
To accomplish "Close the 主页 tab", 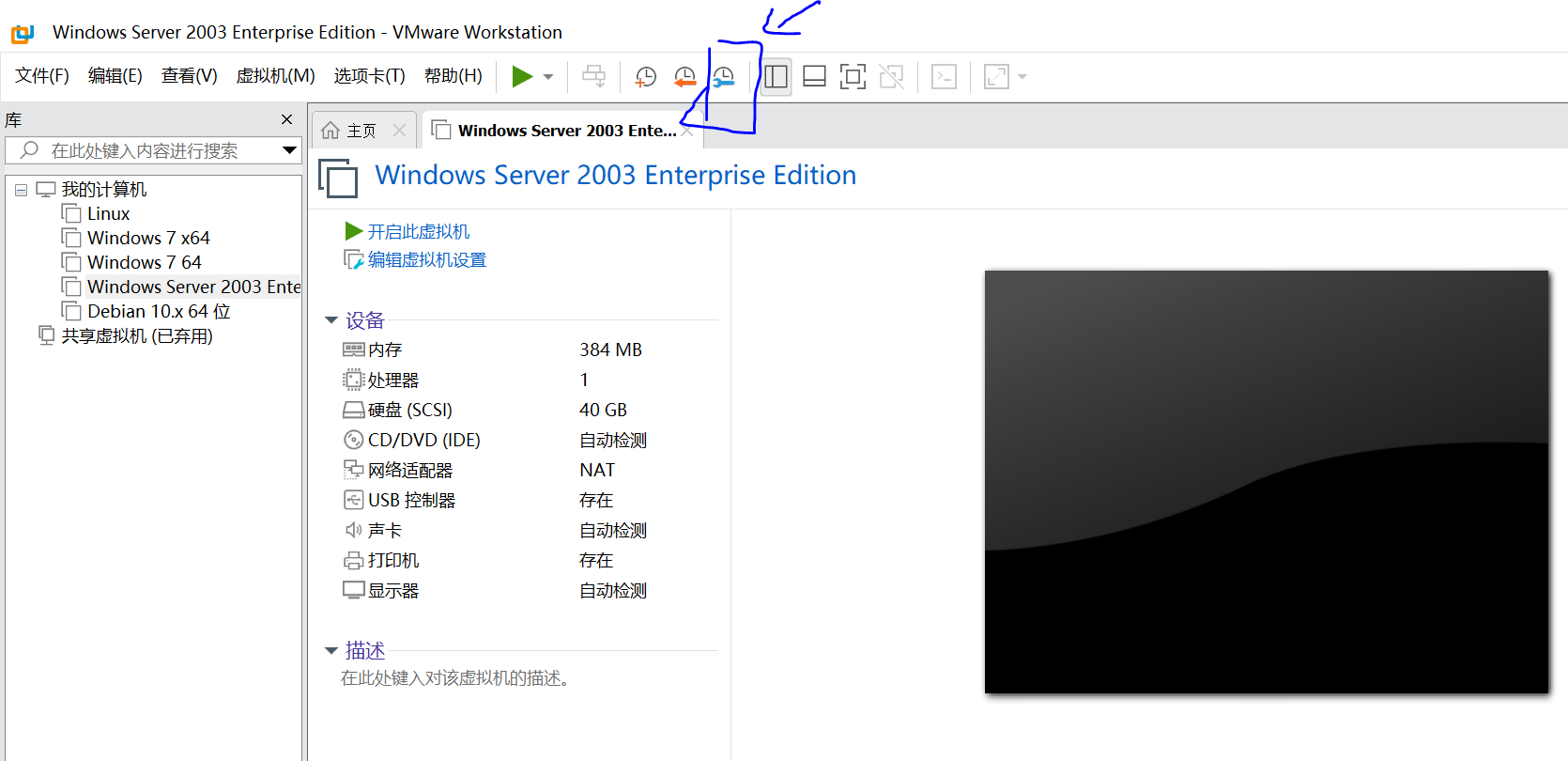I will (399, 131).
